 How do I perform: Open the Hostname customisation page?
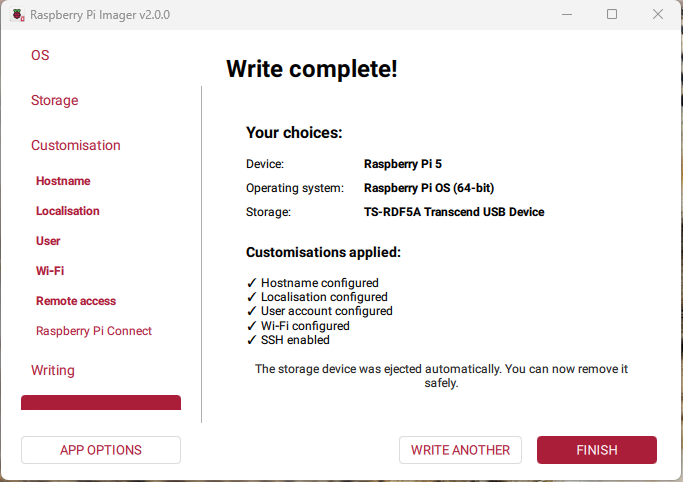63,181
